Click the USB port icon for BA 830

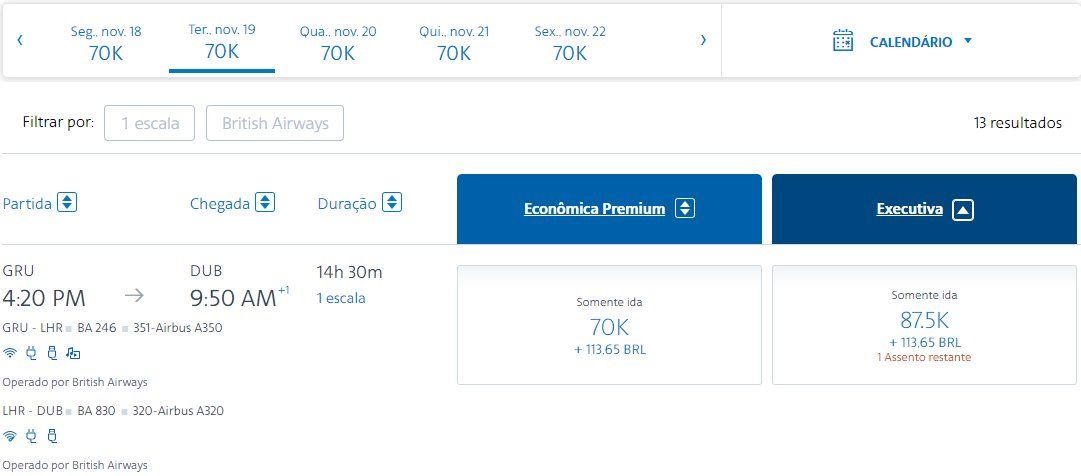point(52,435)
